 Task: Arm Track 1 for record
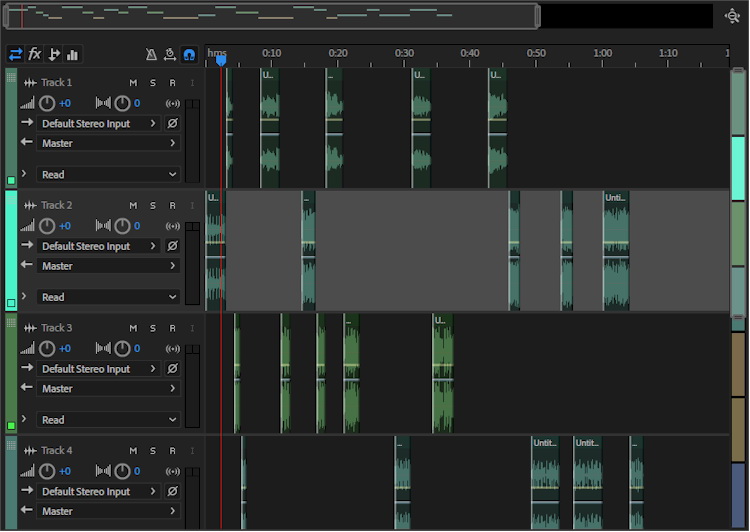click(172, 83)
